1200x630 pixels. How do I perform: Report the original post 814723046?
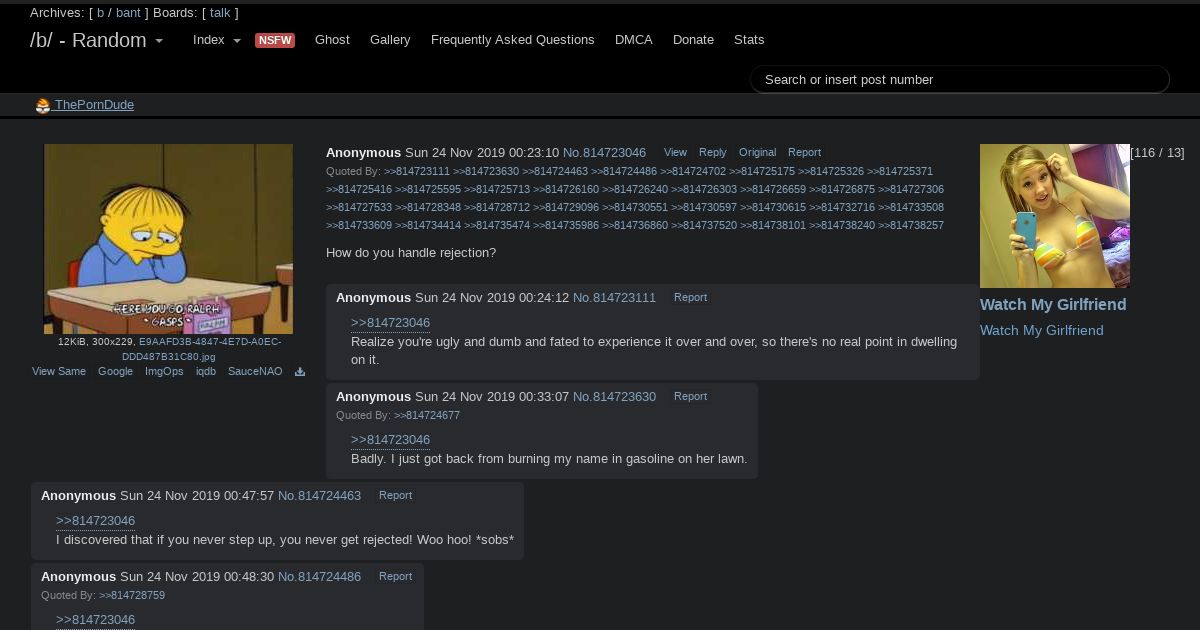[804, 152]
